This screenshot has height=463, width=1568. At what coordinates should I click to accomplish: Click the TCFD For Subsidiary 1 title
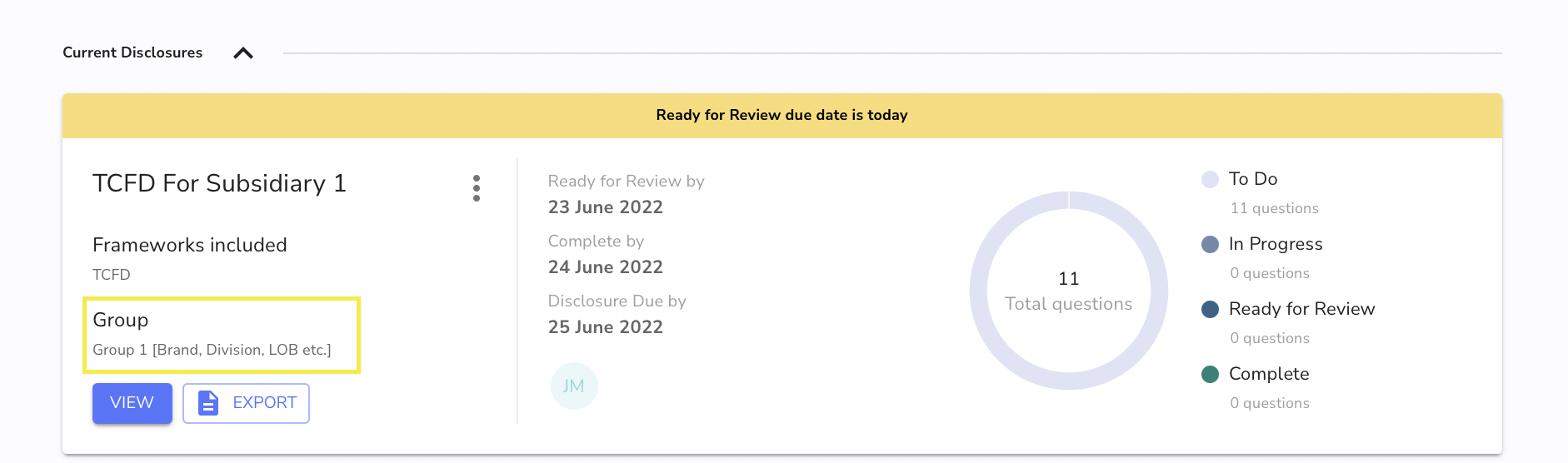coord(219,183)
